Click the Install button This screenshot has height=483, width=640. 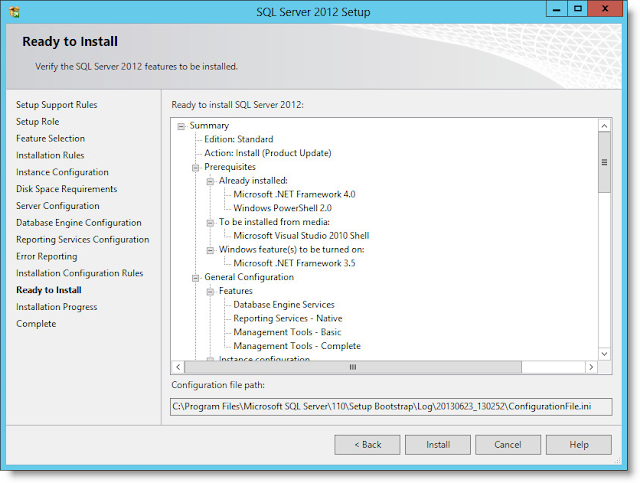coord(438,445)
